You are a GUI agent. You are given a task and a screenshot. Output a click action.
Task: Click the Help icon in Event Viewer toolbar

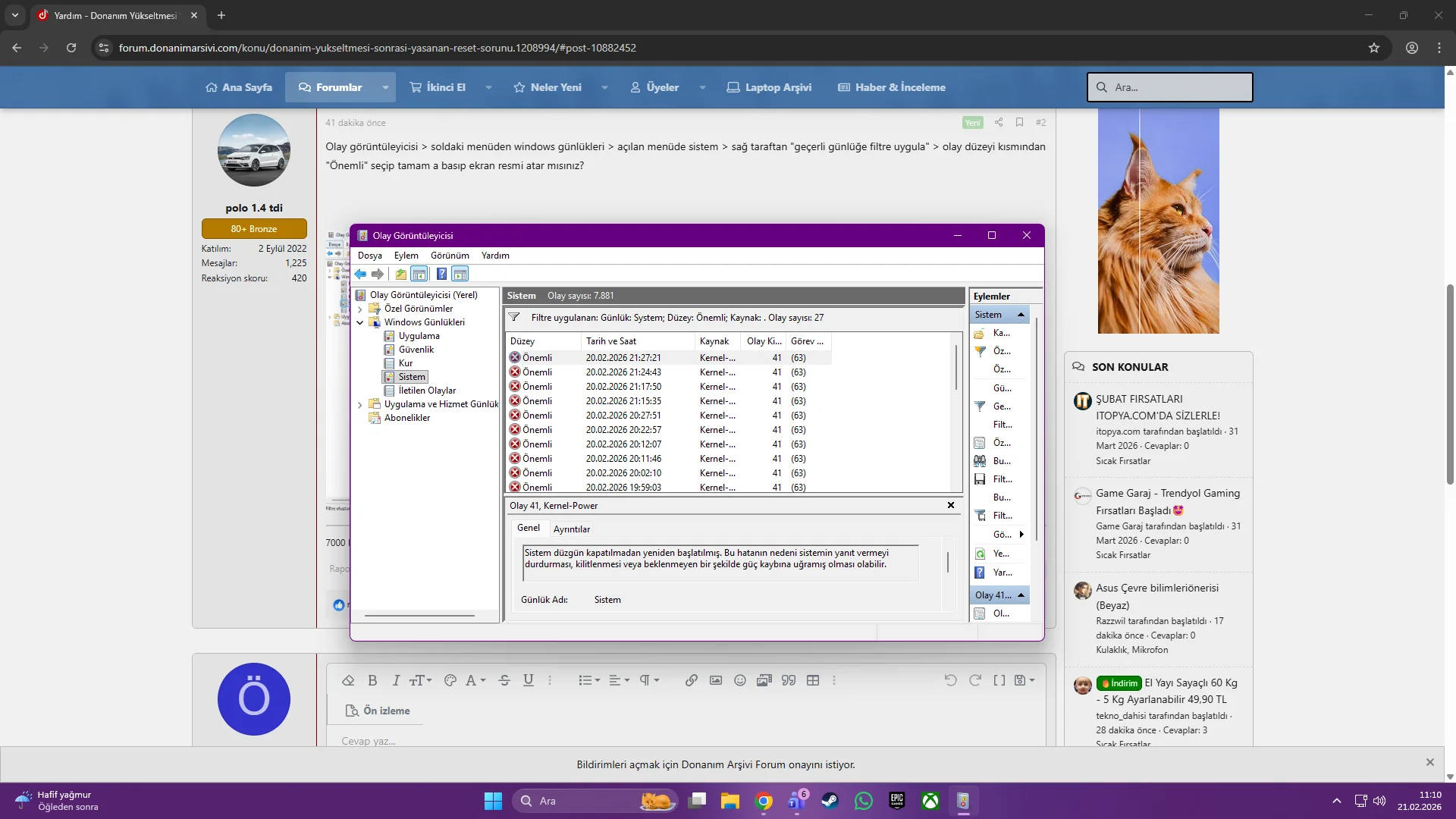click(441, 275)
